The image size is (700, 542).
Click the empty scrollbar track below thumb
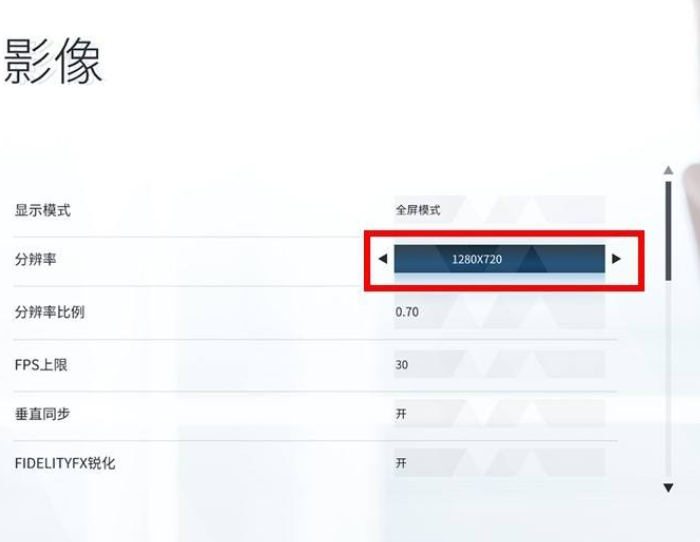click(x=668, y=379)
